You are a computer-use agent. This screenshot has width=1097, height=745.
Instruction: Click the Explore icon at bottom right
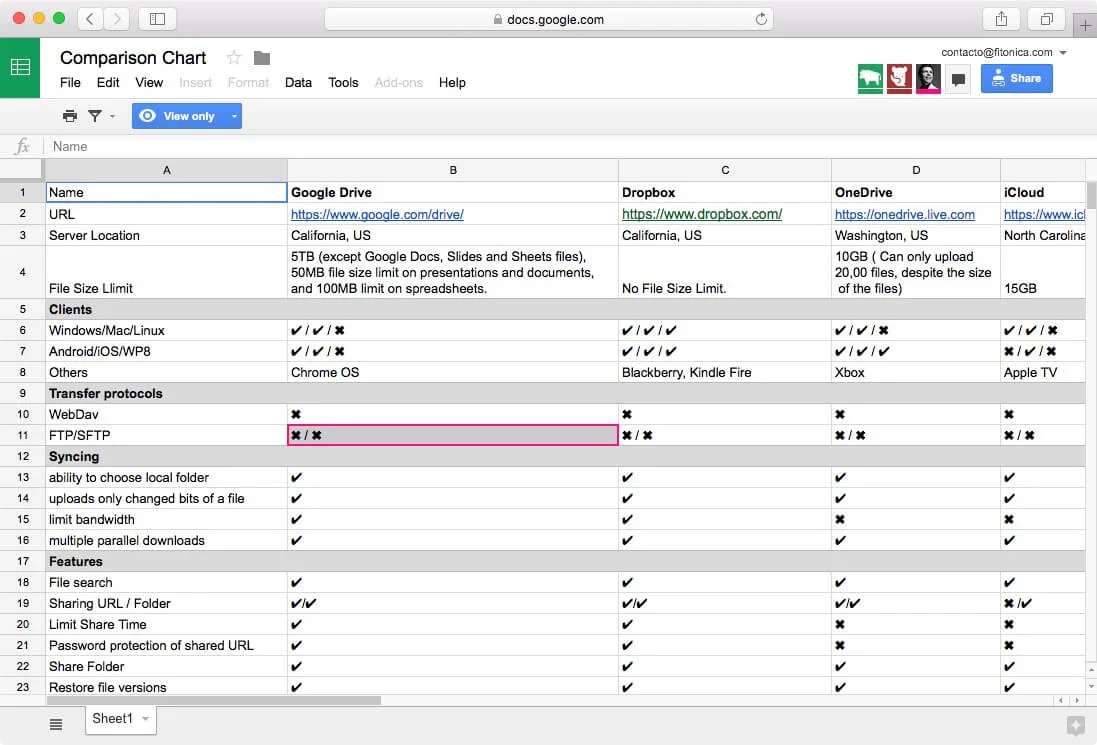(1076, 725)
